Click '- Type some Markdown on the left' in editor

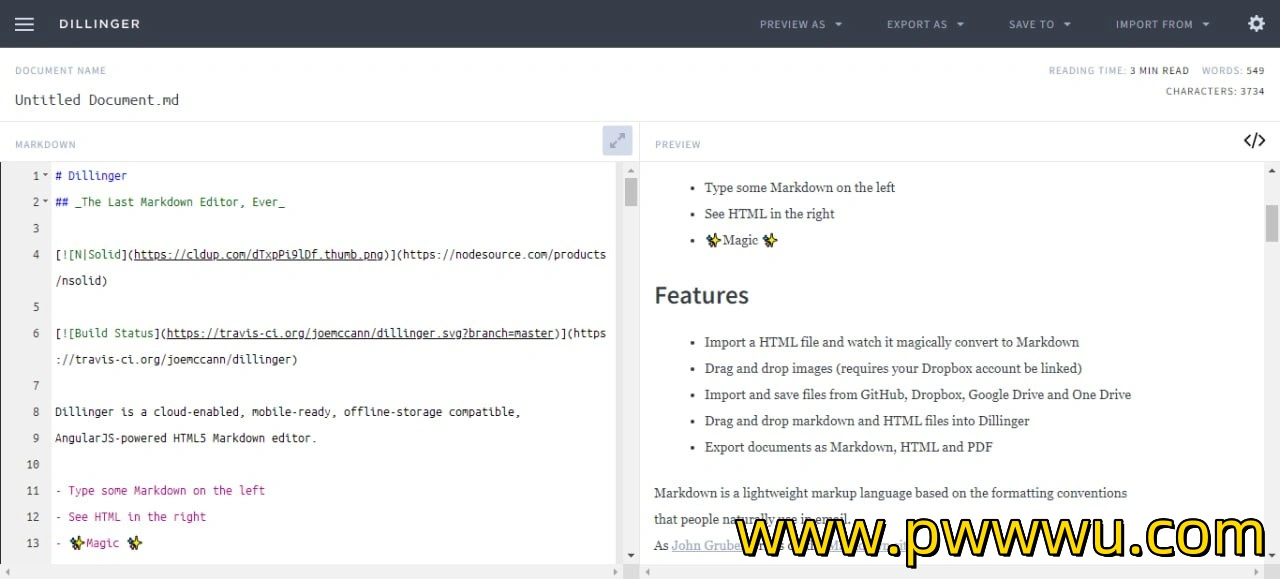click(160, 491)
